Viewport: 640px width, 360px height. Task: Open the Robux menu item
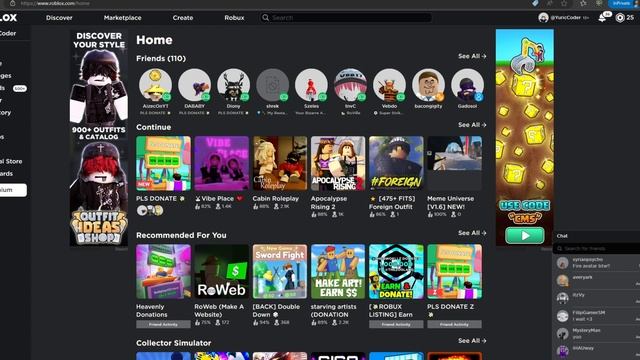click(234, 18)
